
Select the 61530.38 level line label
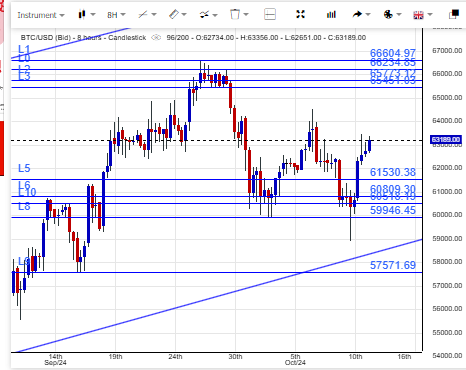click(x=393, y=172)
